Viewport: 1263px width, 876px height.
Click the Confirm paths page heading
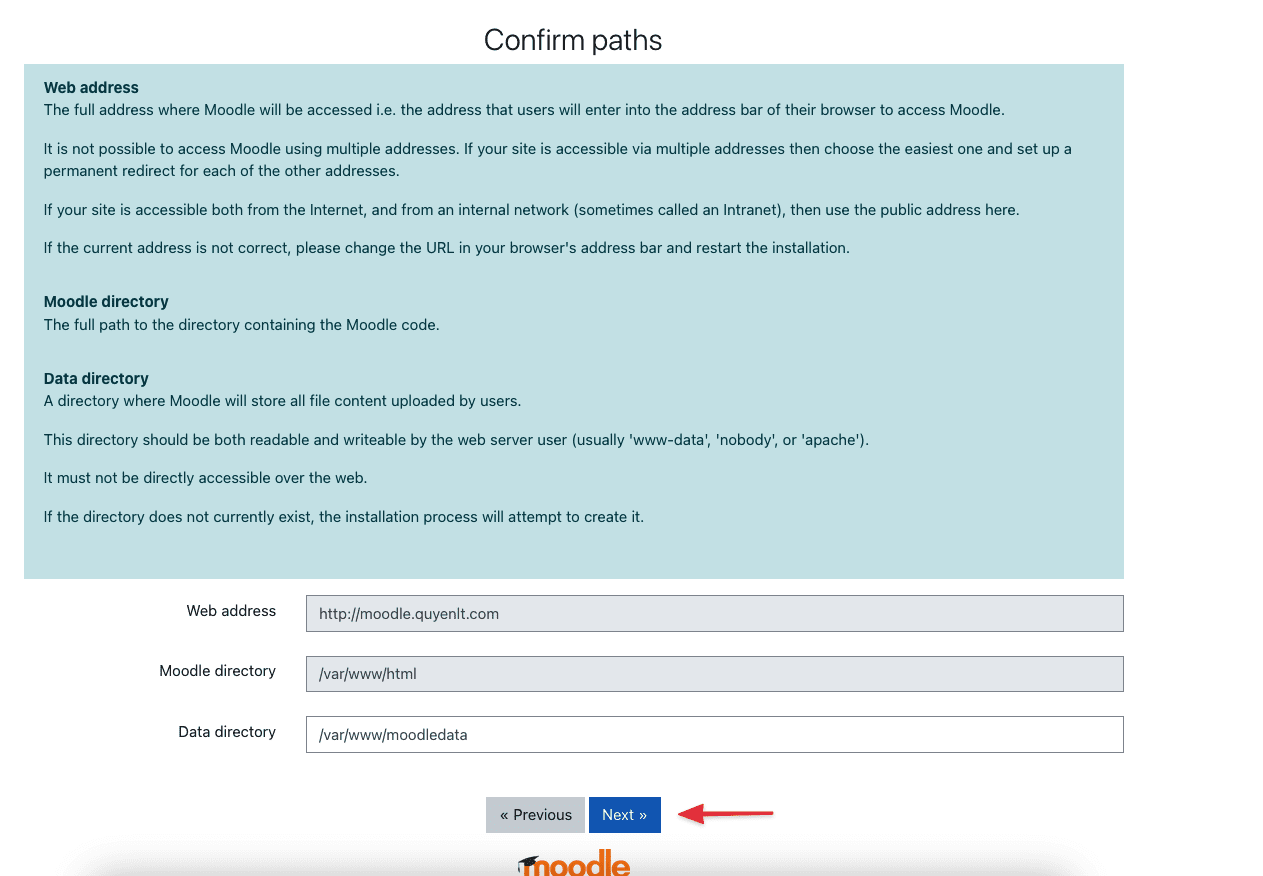pos(572,40)
